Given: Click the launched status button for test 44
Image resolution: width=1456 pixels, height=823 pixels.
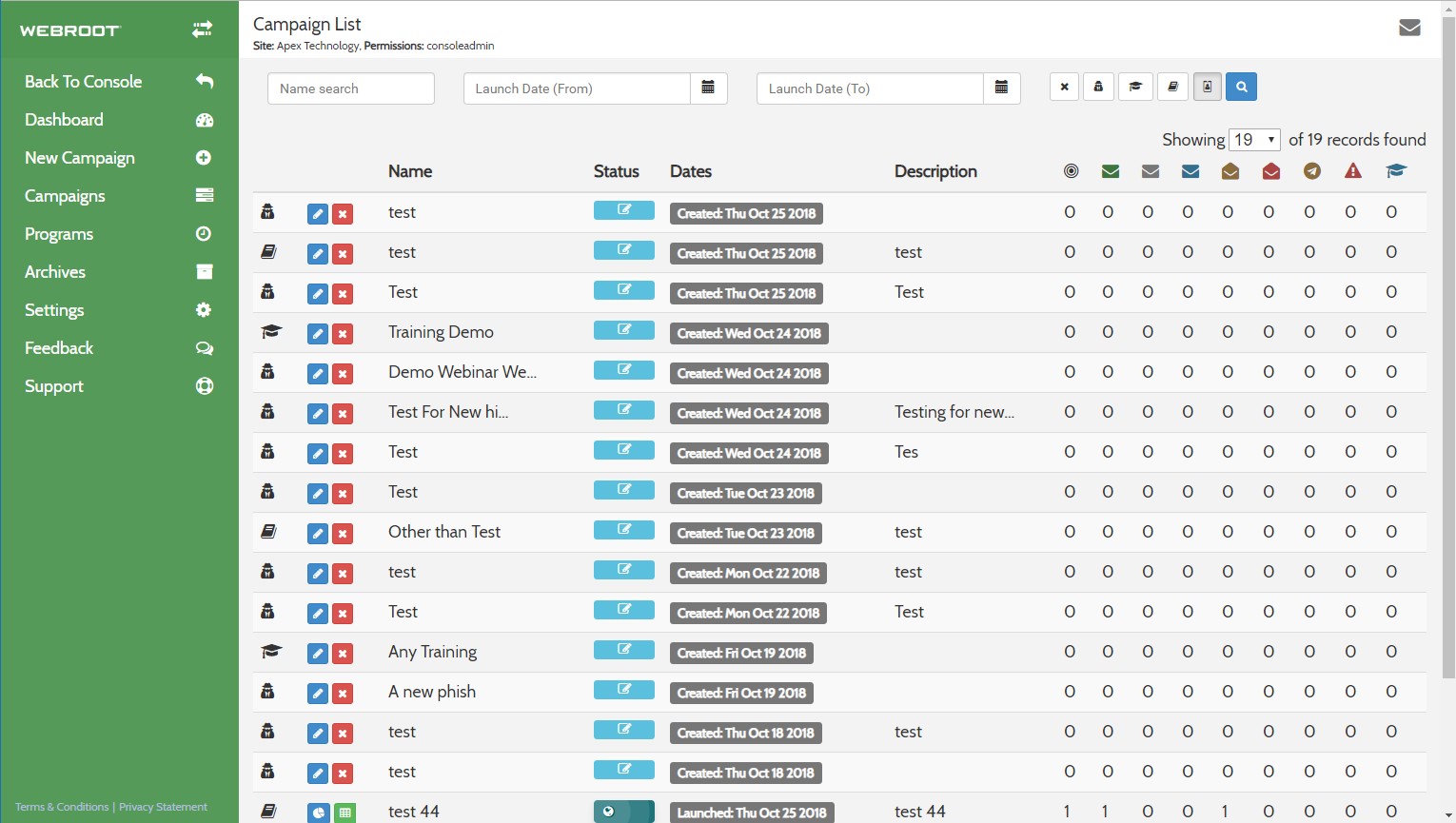Looking at the screenshot, I should coord(624,812).
